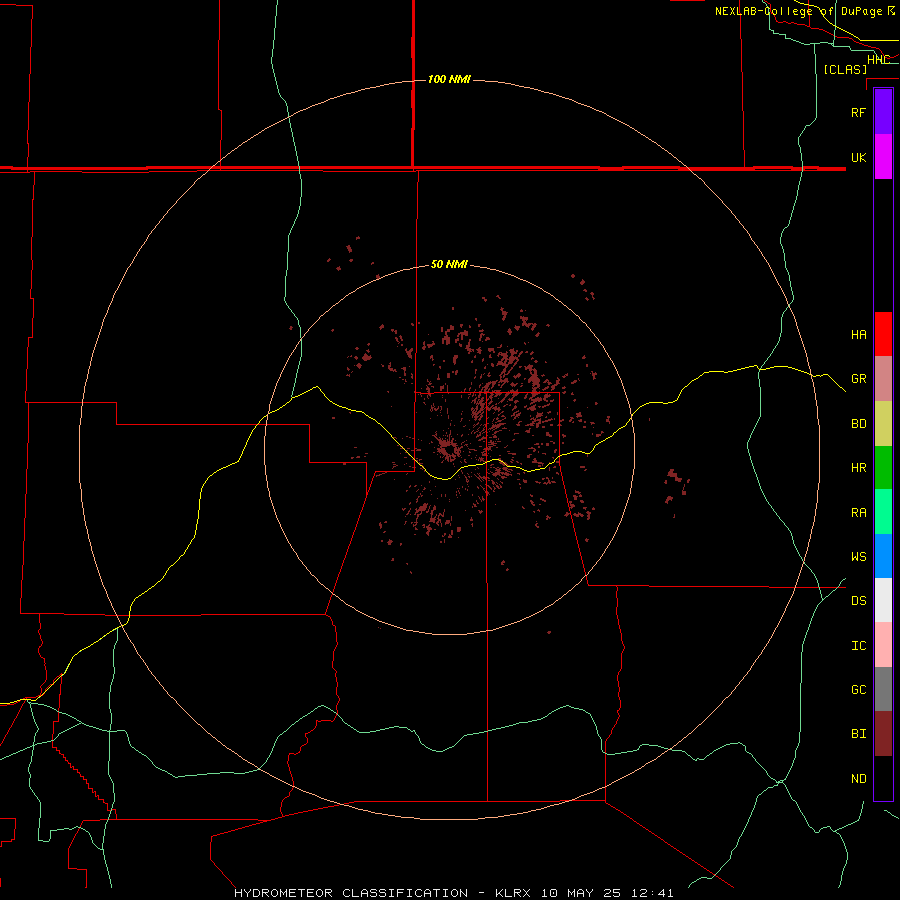The image size is (900, 900).
Task: Pick the dark green HR swatch
Action: pyautogui.click(x=883, y=468)
